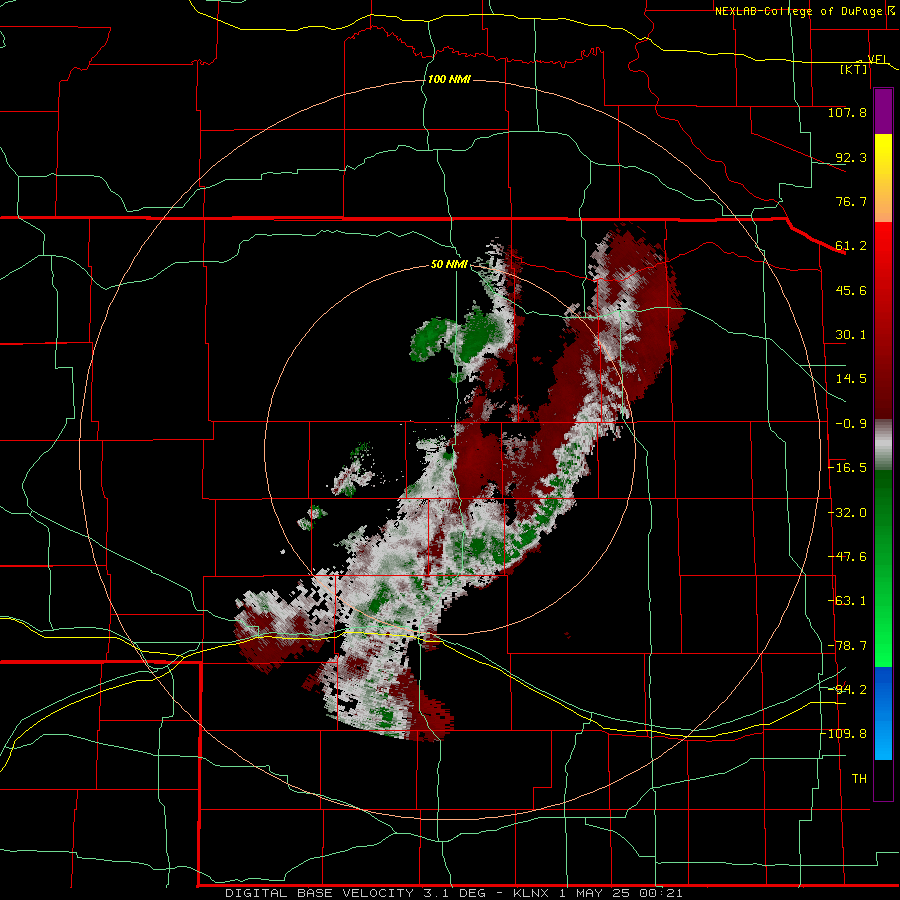This screenshot has width=900, height=900.
Task: Click the green segment of the velocity scale
Action: (883, 568)
